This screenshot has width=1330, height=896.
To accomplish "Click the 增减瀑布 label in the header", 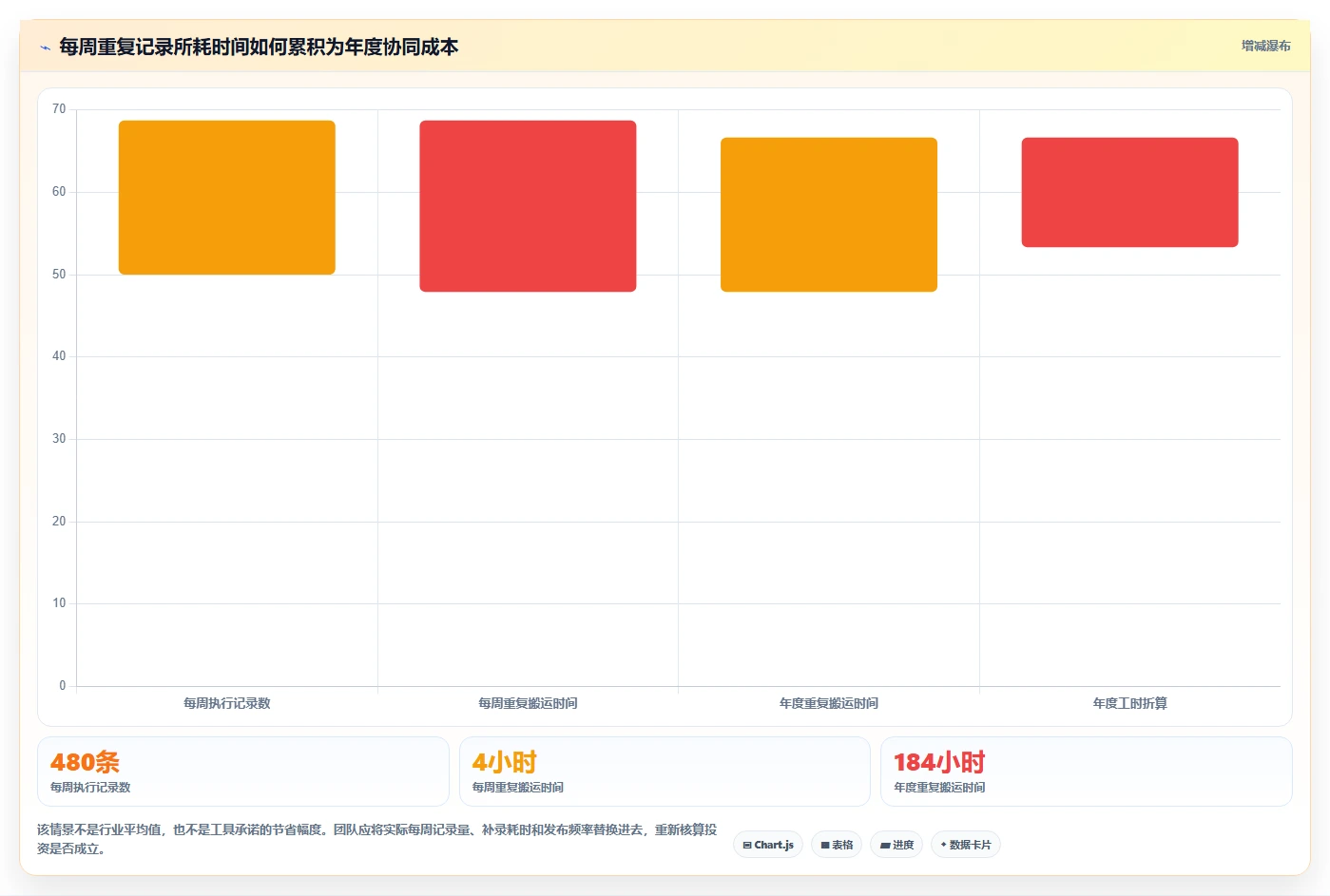I will (x=1265, y=46).
